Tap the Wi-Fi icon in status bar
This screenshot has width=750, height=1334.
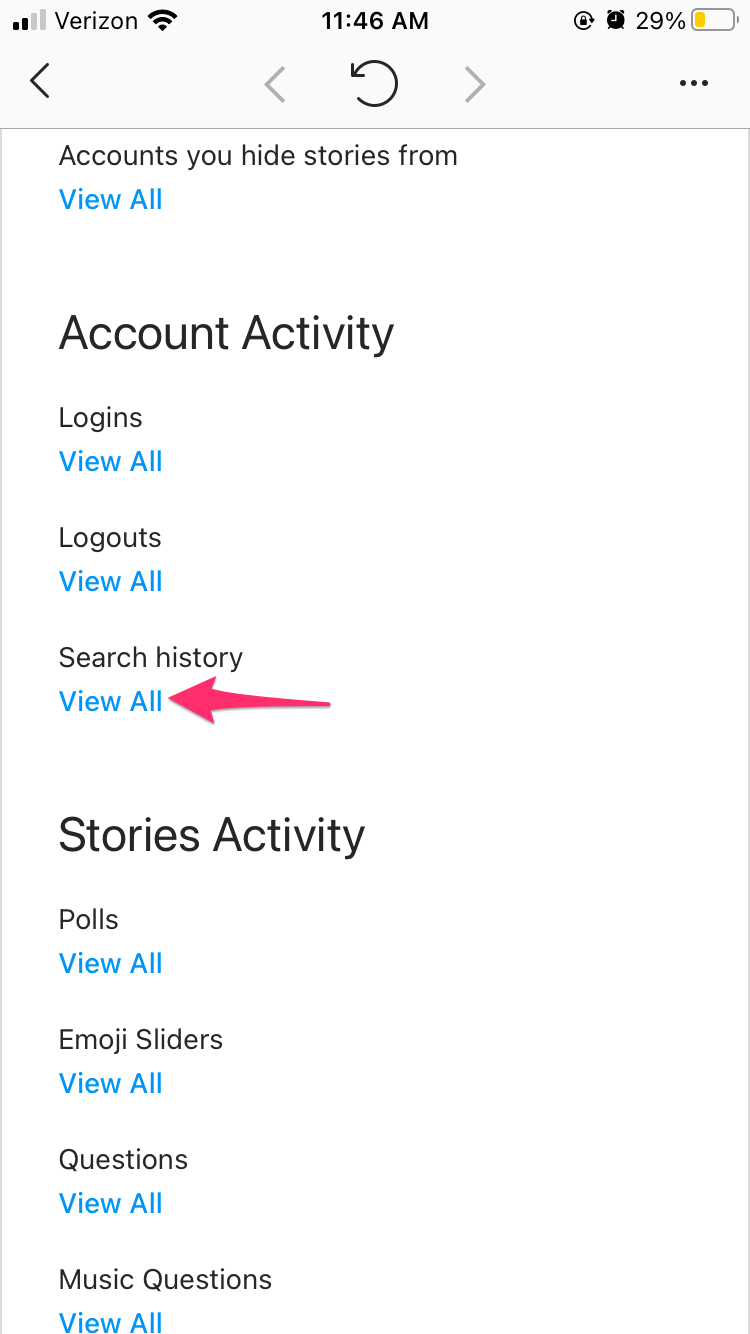[160, 20]
